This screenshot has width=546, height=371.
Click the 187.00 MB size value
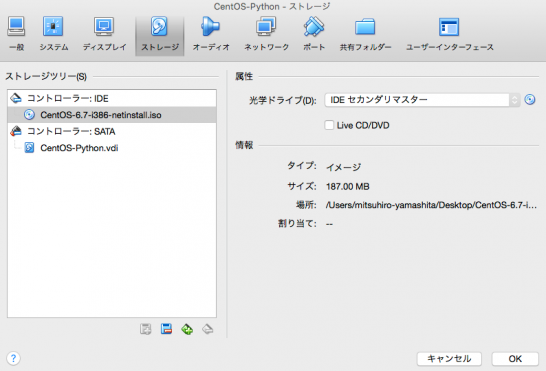click(348, 186)
